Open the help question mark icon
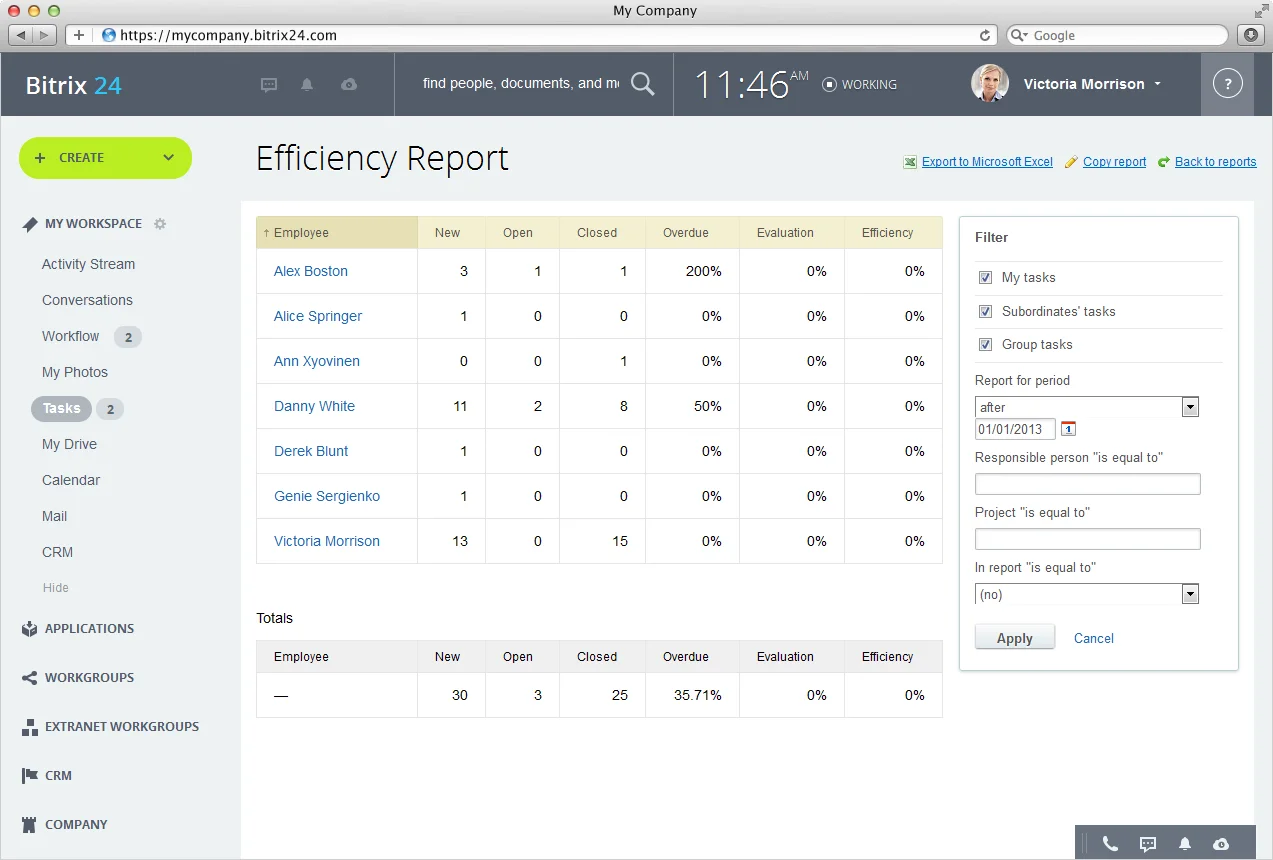Image resolution: width=1273 pixels, height=860 pixels. tap(1227, 84)
